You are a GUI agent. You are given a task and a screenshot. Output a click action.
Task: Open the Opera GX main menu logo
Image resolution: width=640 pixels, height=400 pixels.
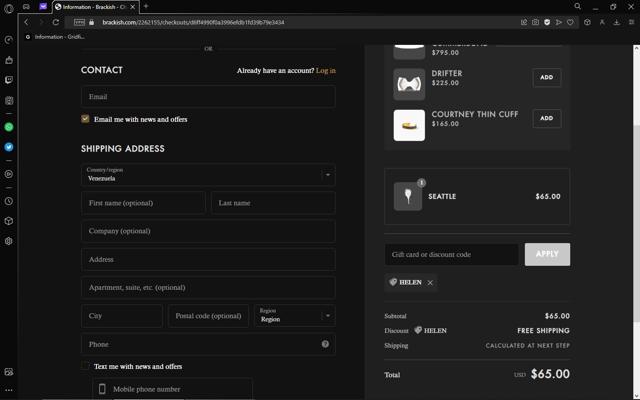(x=9, y=8)
